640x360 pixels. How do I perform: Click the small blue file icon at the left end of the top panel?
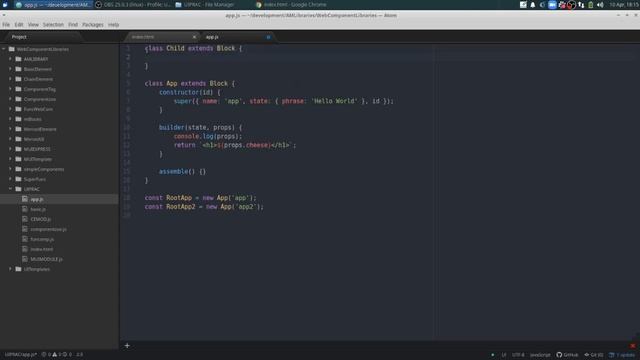pyautogui.click(x=5, y=5)
